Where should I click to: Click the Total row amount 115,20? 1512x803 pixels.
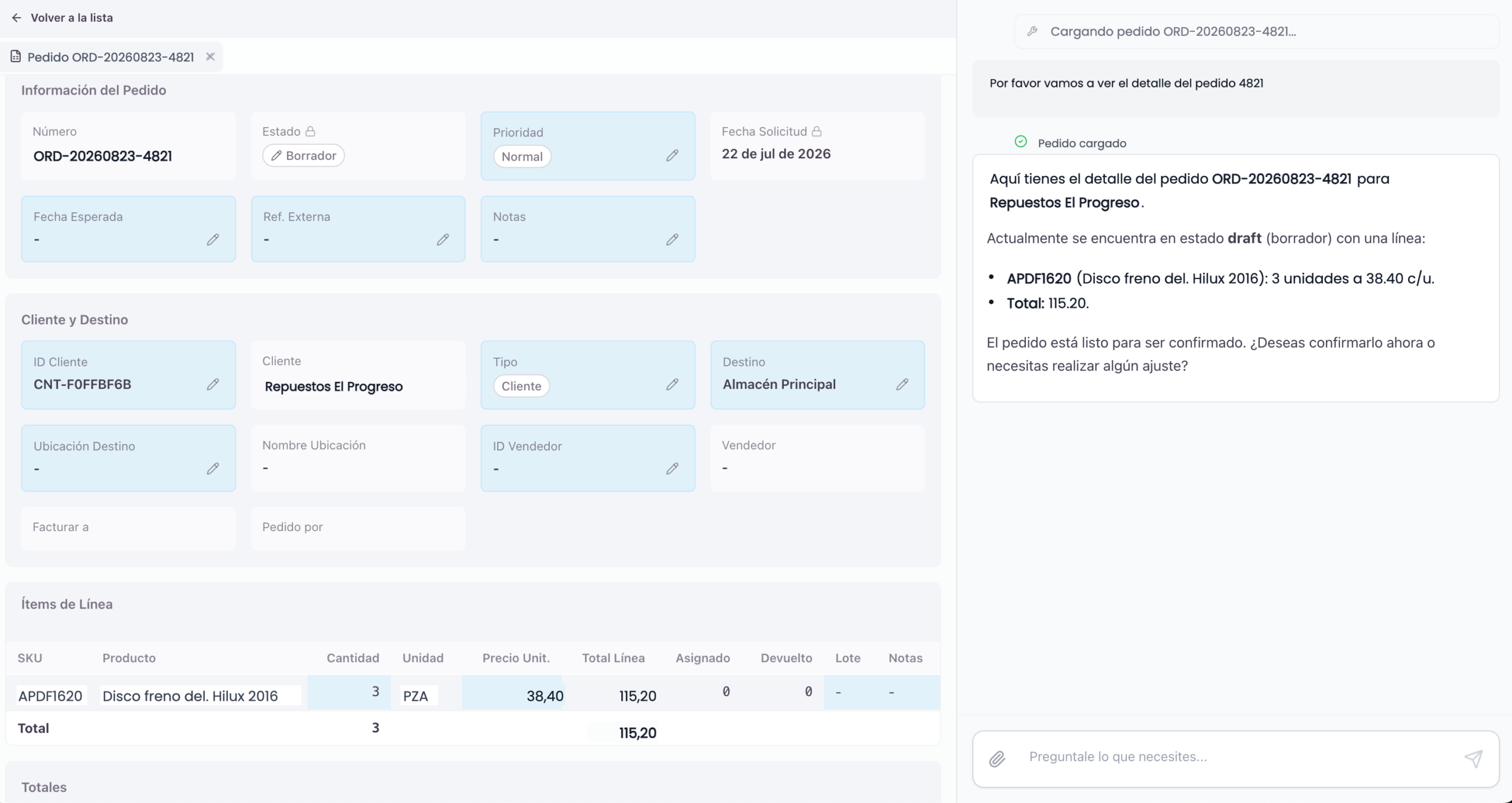tap(637, 733)
